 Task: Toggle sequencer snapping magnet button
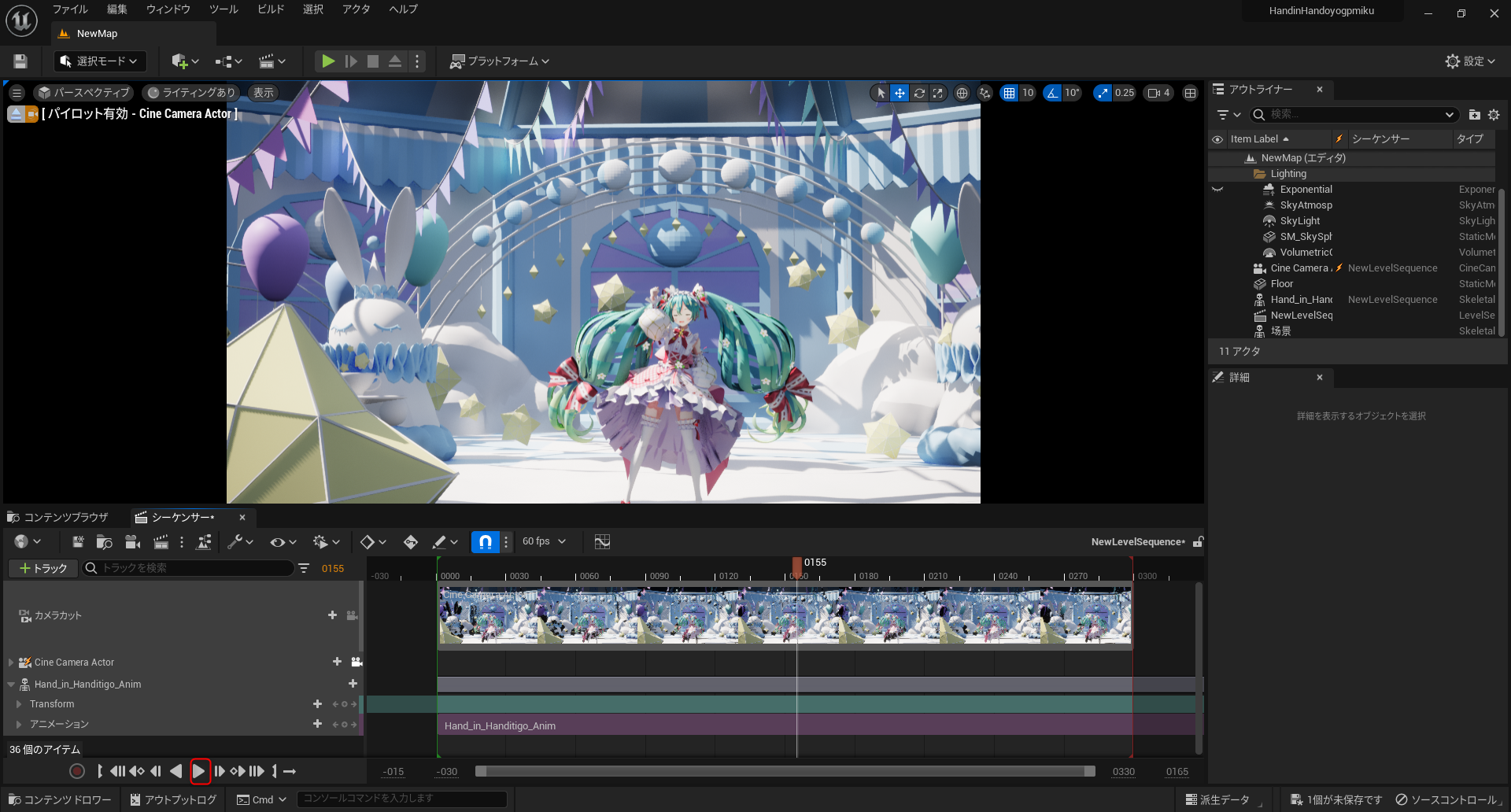(486, 542)
